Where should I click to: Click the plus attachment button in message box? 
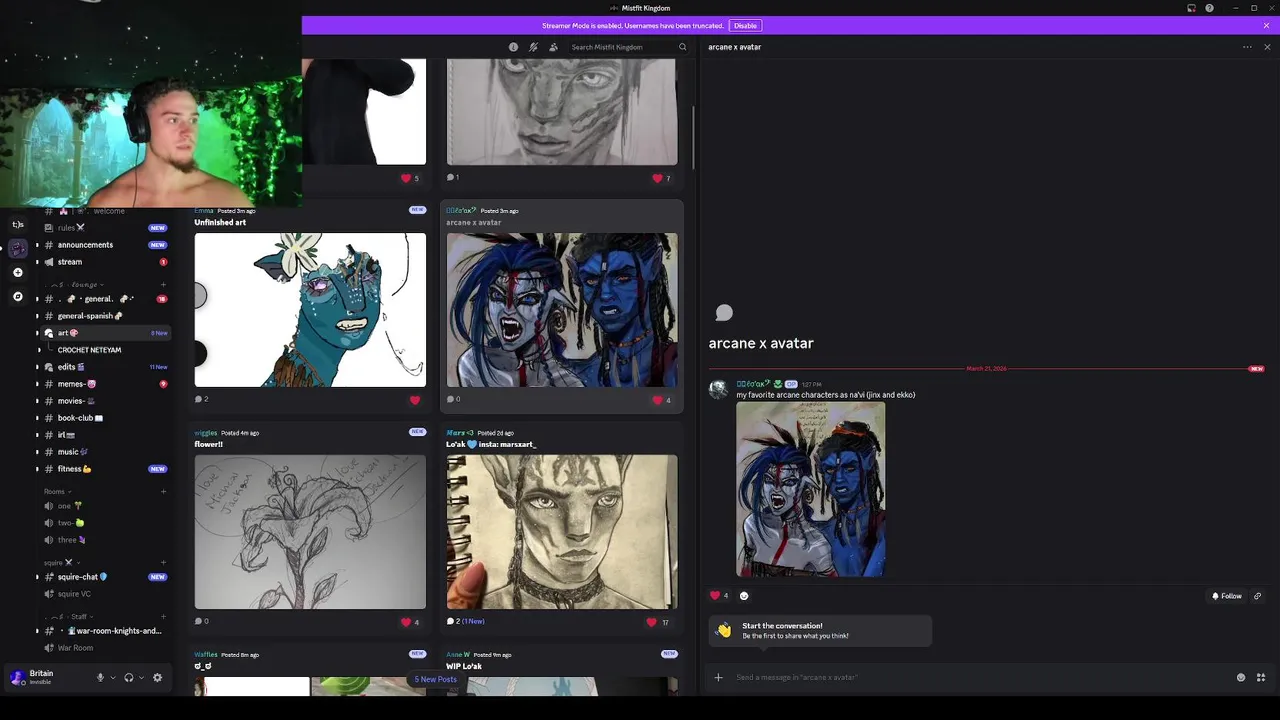pos(718,677)
